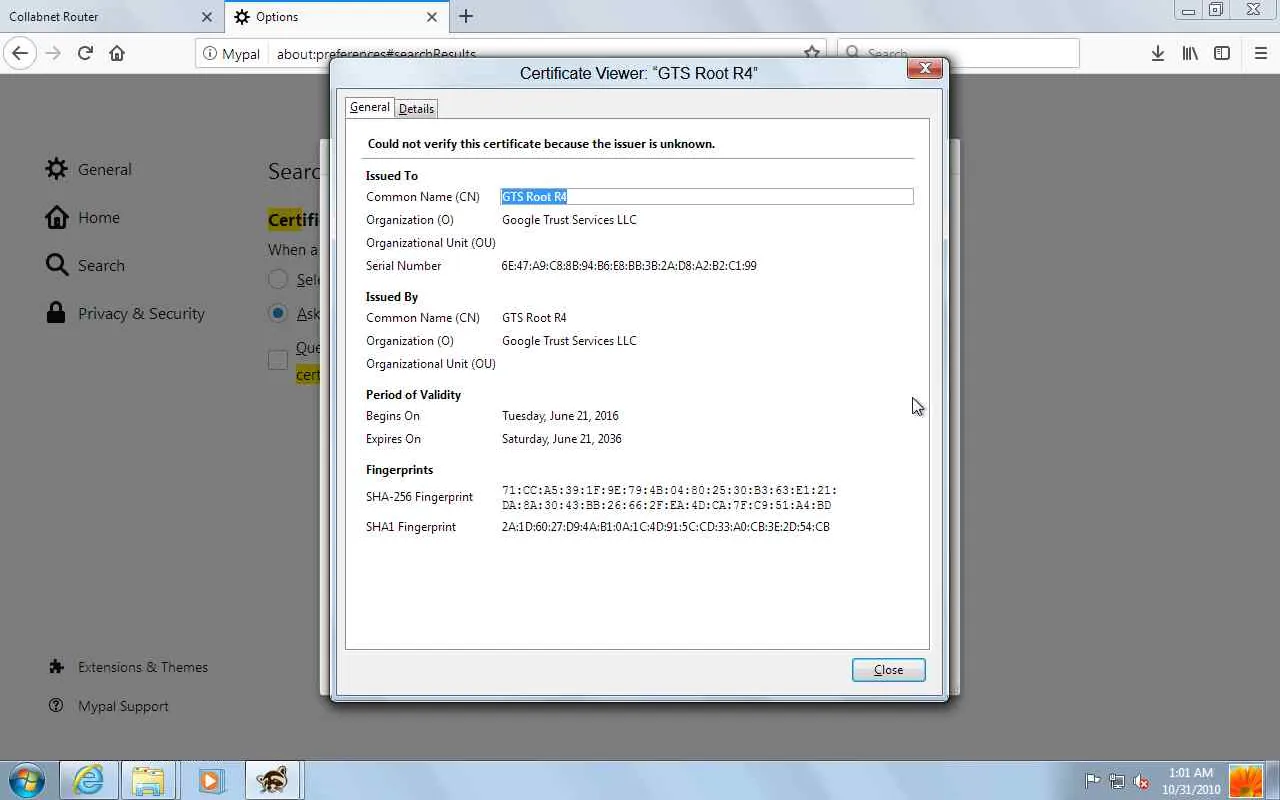This screenshot has height=800, width=1280.
Task: Open the Library menu
Action: [1190, 53]
